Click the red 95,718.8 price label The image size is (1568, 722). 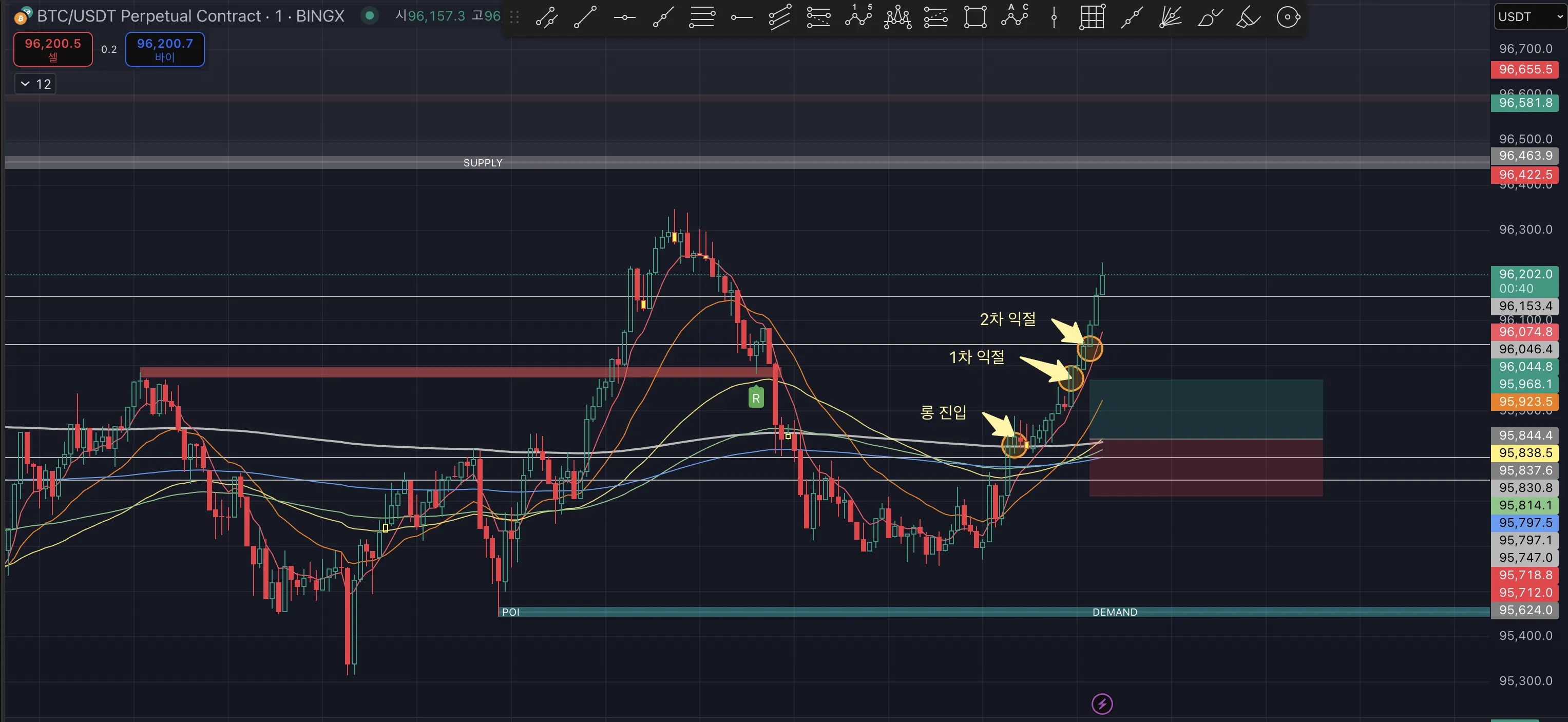[x=1524, y=575]
